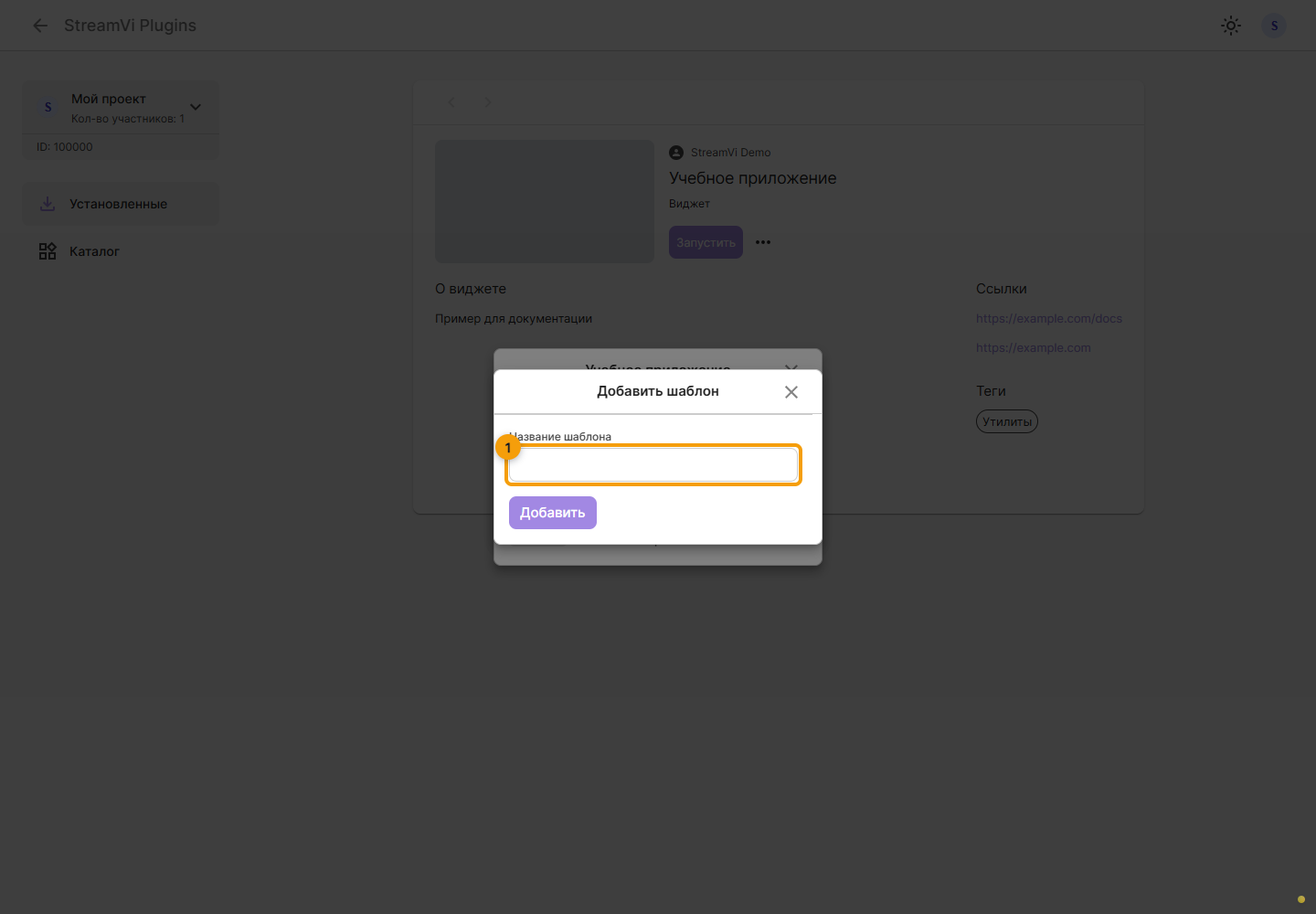Go to the next item with right chevron
Screen dimensions: 1316x914
point(487,102)
